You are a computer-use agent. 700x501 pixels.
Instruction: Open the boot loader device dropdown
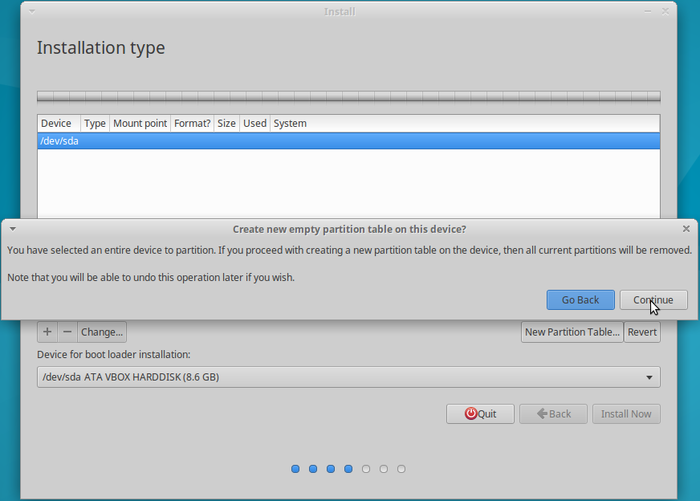coord(349,377)
